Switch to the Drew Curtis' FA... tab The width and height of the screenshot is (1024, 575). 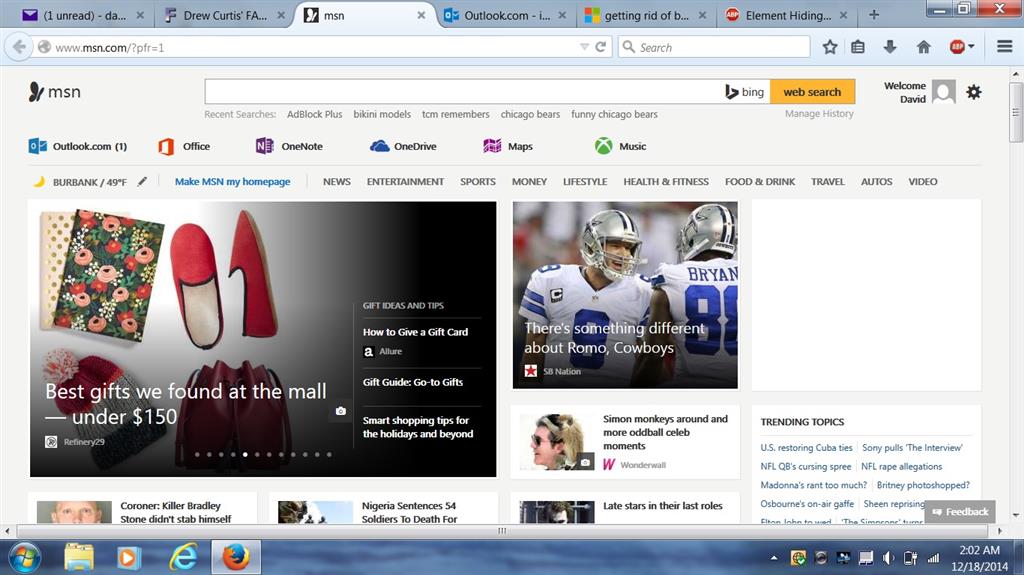pos(225,15)
